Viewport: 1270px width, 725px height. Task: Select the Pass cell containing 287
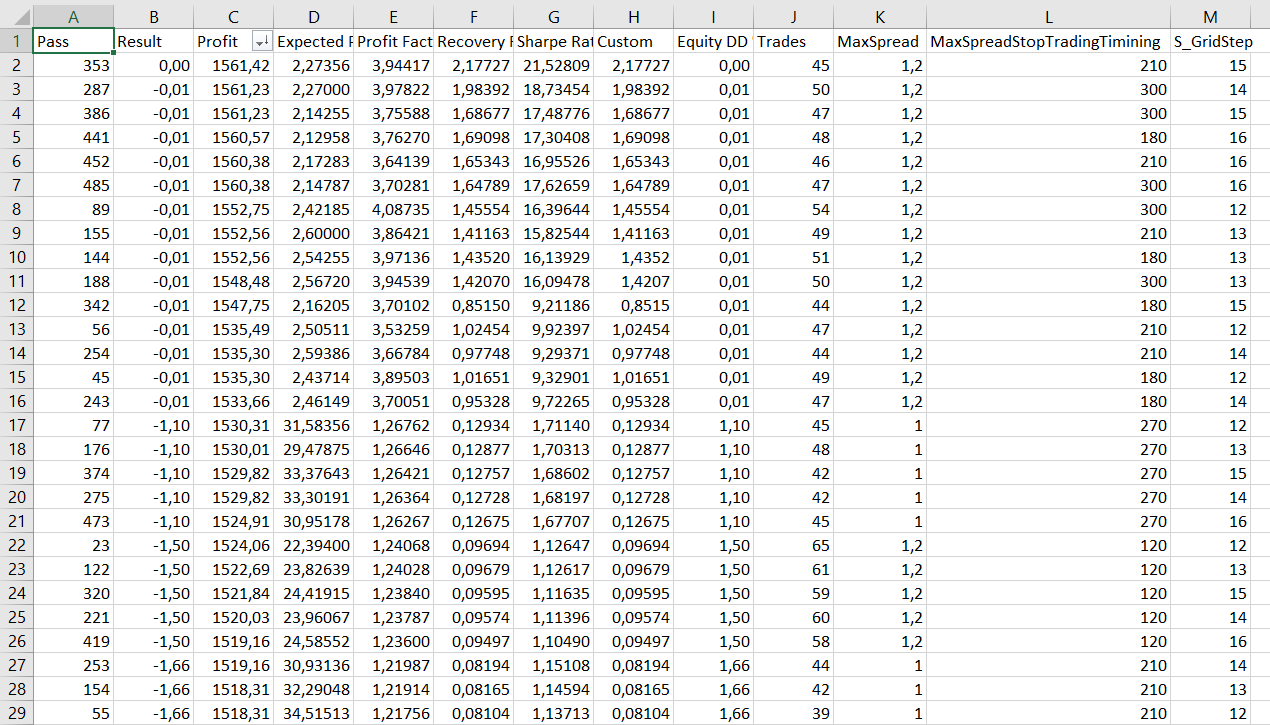click(73, 89)
